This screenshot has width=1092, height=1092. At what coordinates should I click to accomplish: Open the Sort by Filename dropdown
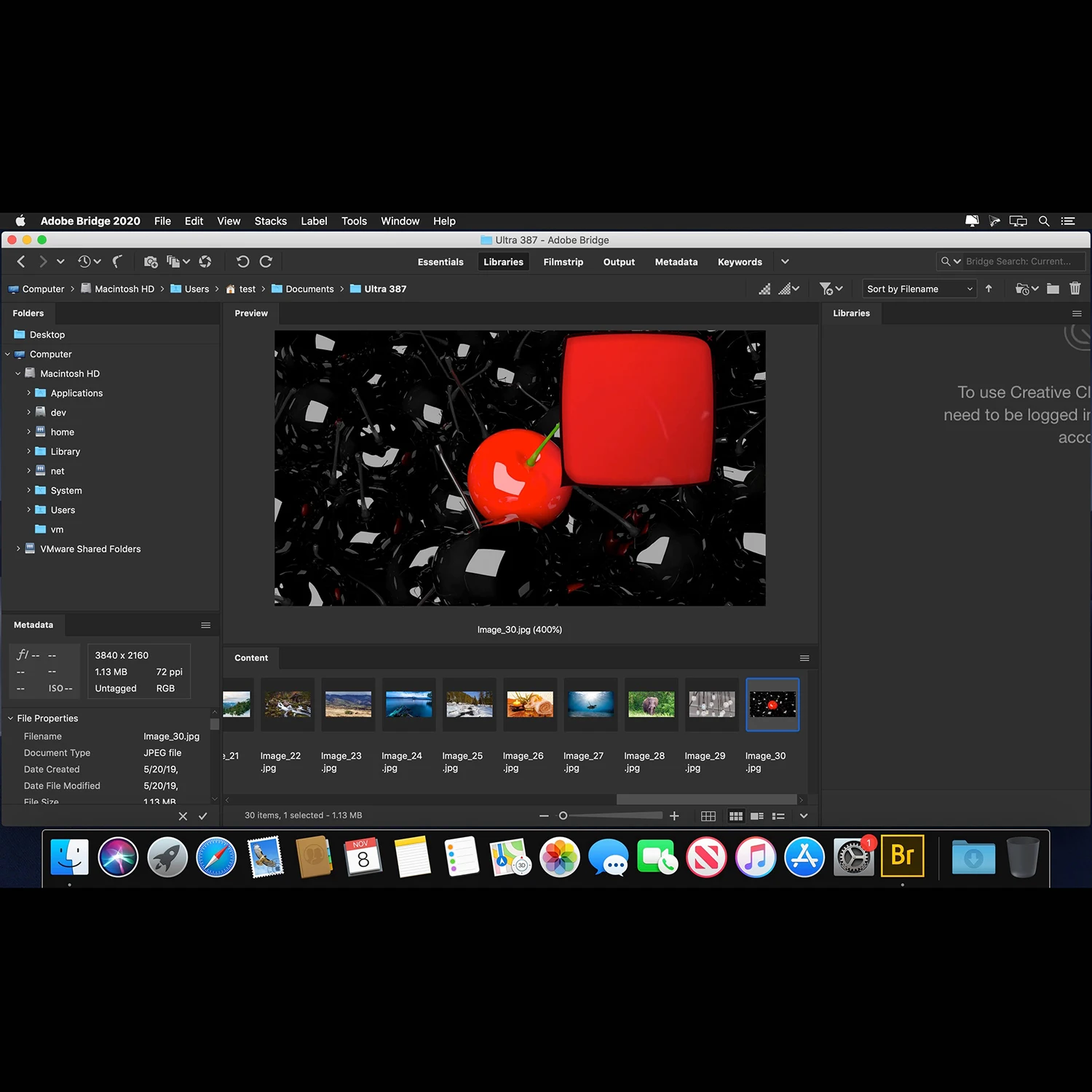[x=919, y=289]
